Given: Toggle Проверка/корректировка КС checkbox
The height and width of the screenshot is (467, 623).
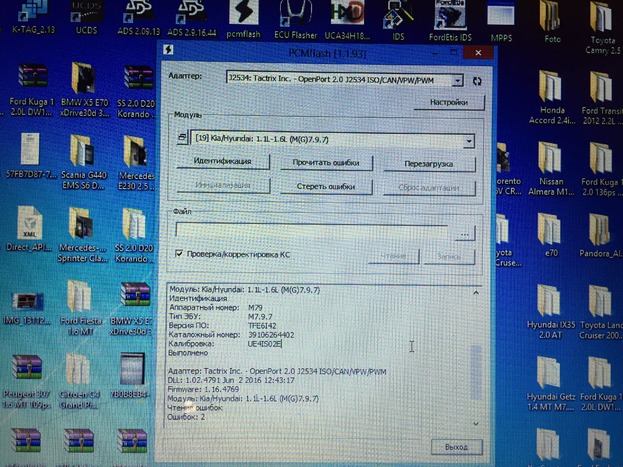Looking at the screenshot, I should pos(178,254).
